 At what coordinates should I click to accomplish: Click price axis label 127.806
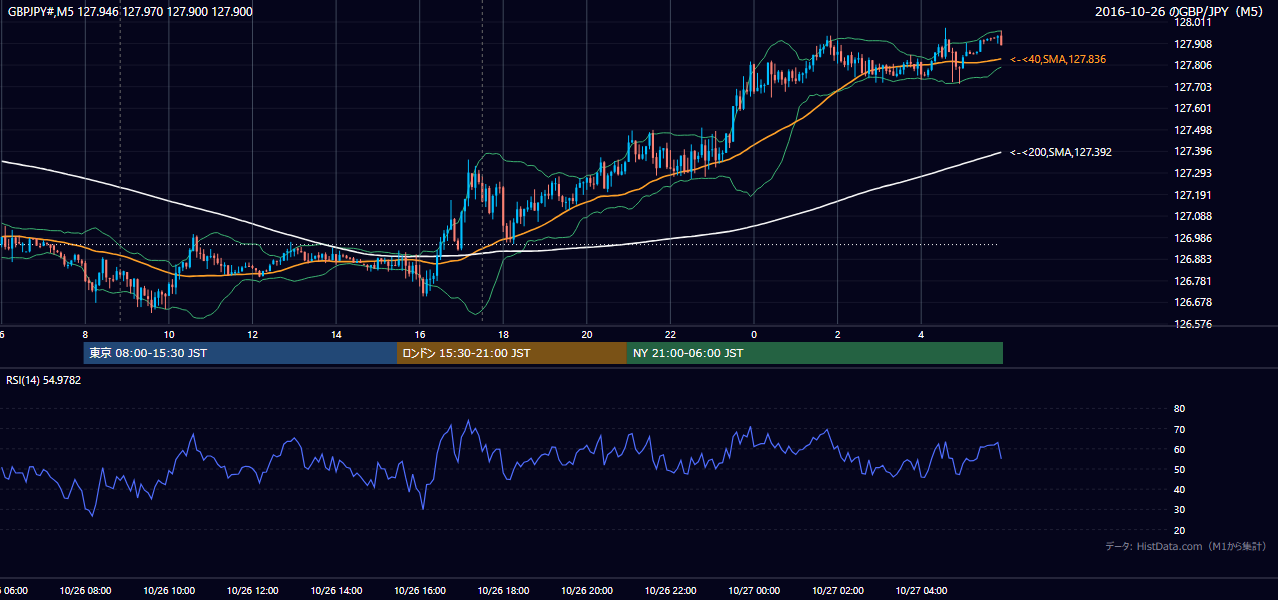[x=1194, y=65]
